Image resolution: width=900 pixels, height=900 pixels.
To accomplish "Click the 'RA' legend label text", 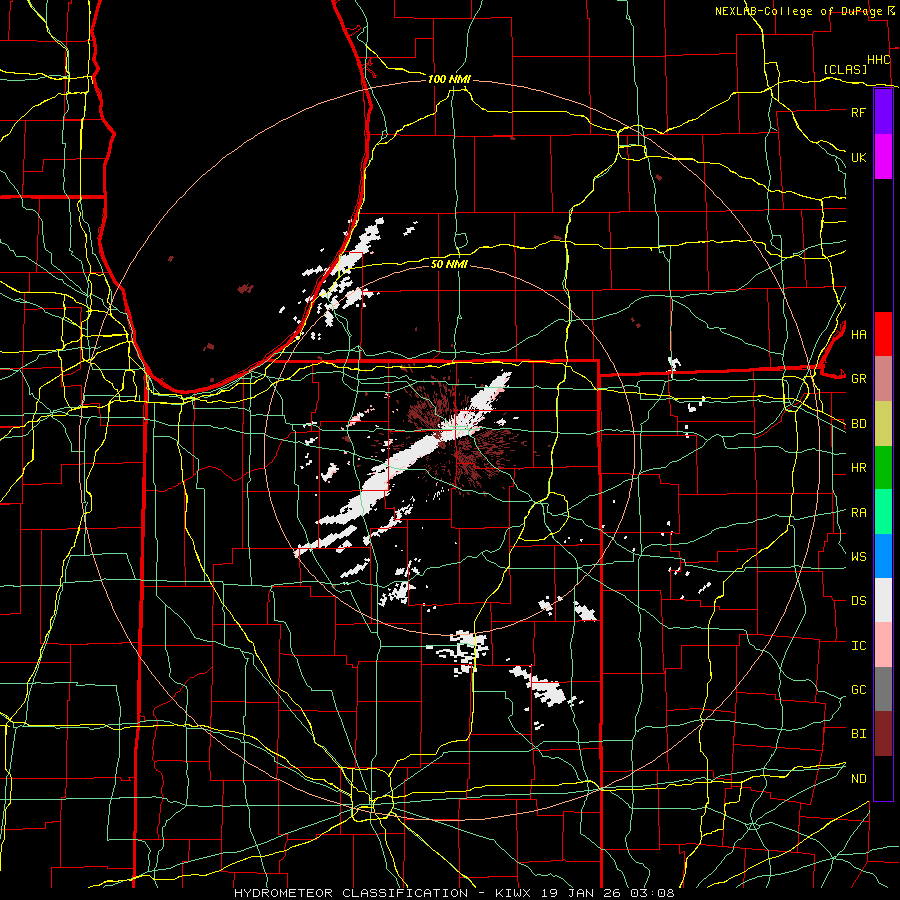I will pos(858,513).
